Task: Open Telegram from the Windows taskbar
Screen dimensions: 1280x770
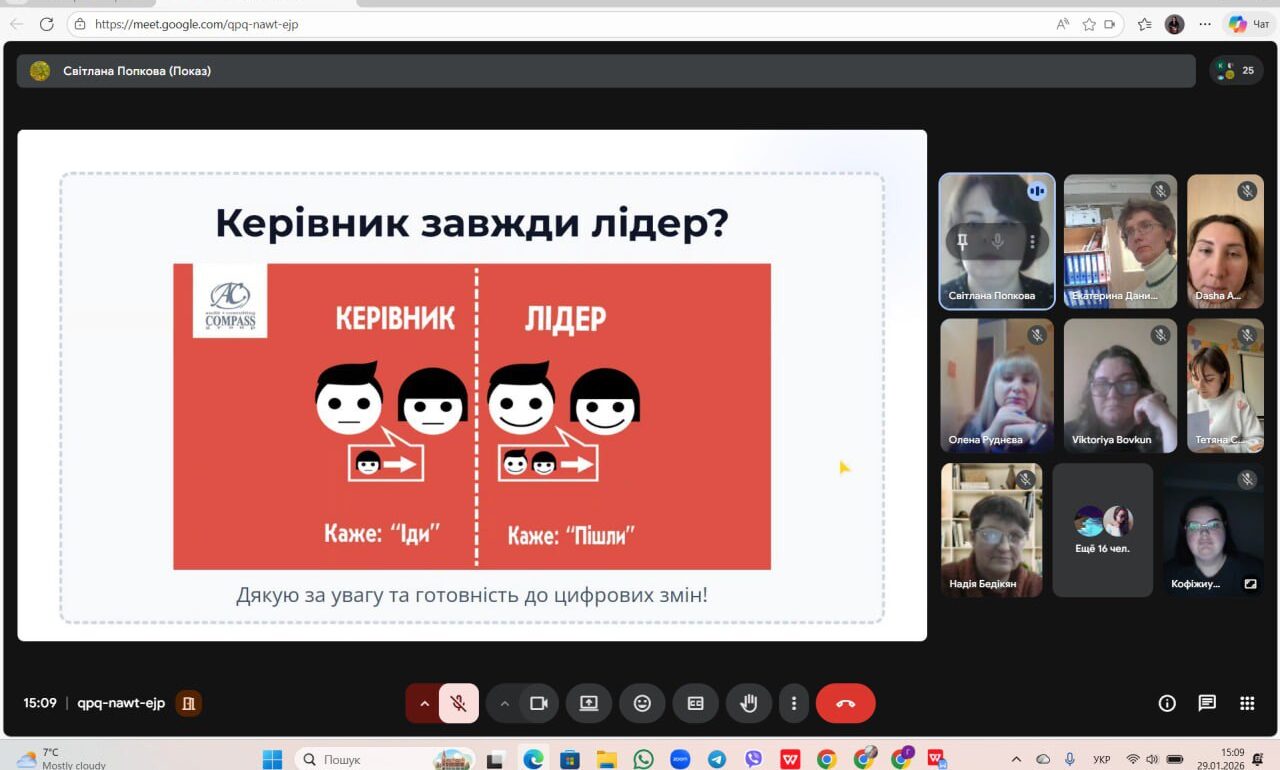Action: coord(717,759)
